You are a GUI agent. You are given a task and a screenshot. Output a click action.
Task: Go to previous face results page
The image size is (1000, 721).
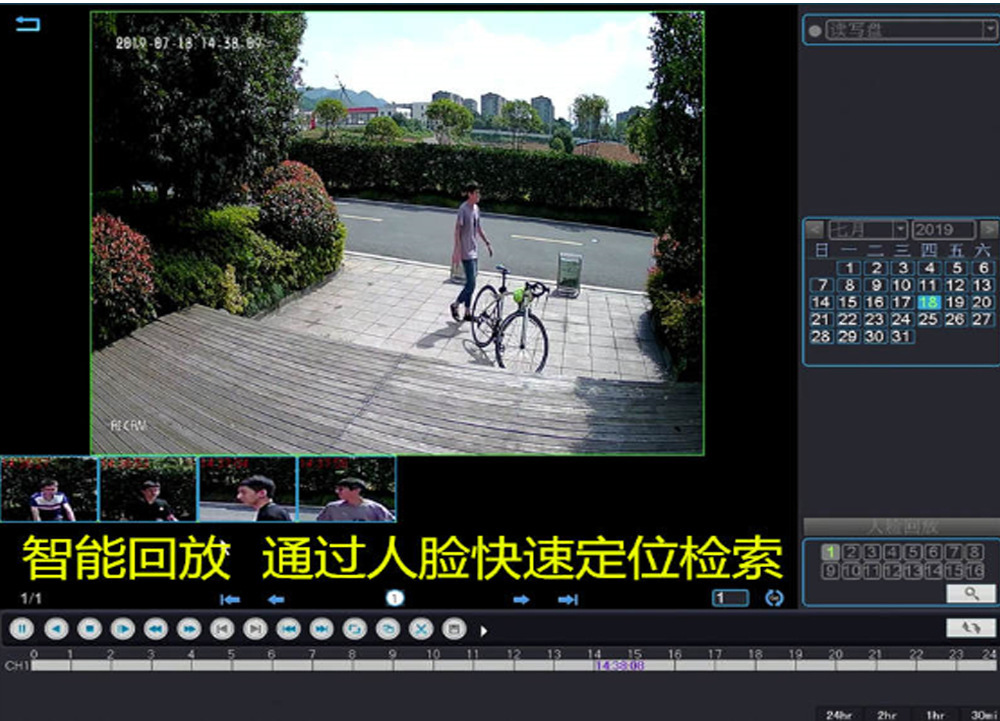[x=276, y=599]
